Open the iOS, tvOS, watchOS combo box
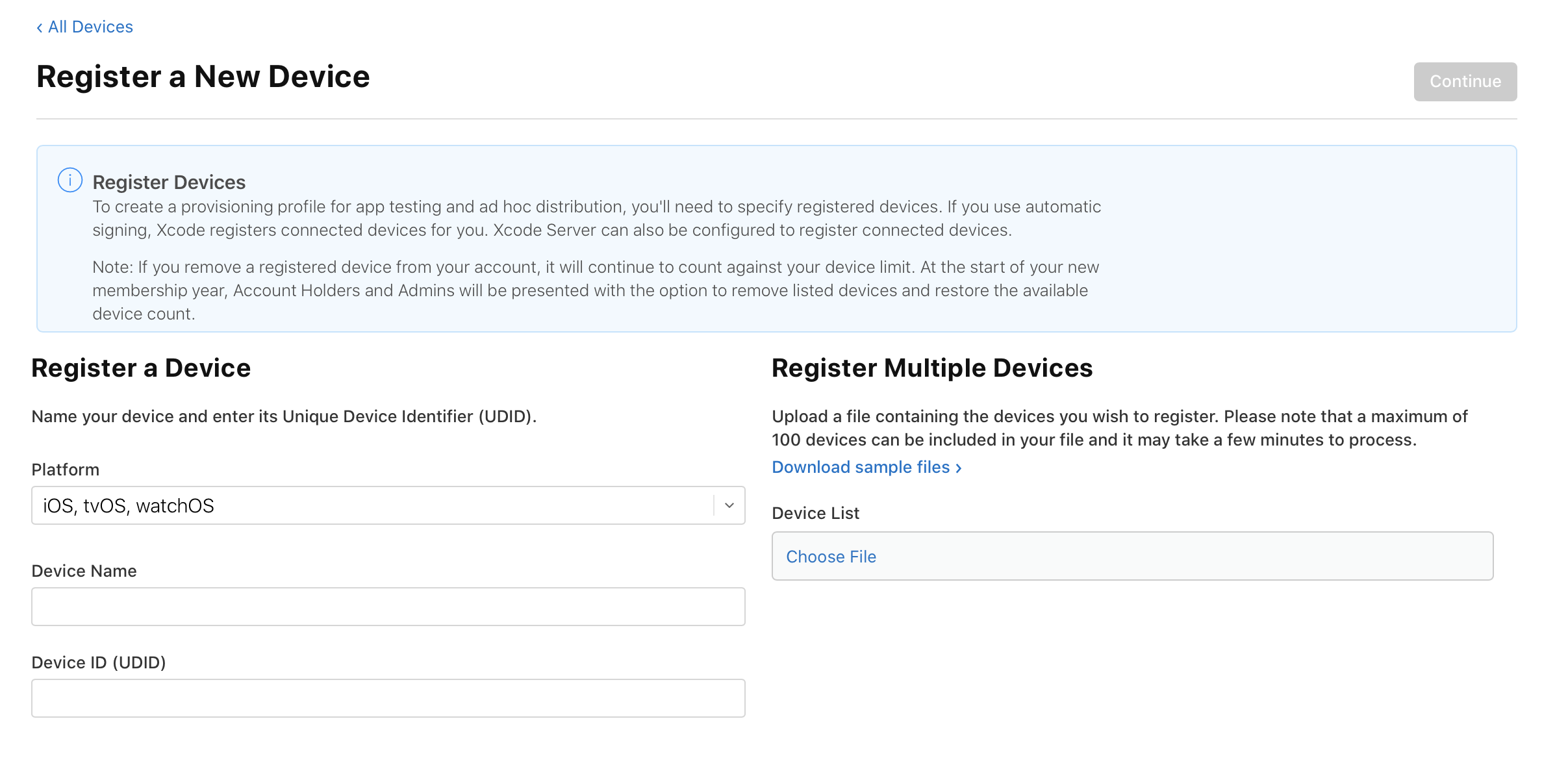This screenshot has height=782, width=1568. (370, 505)
